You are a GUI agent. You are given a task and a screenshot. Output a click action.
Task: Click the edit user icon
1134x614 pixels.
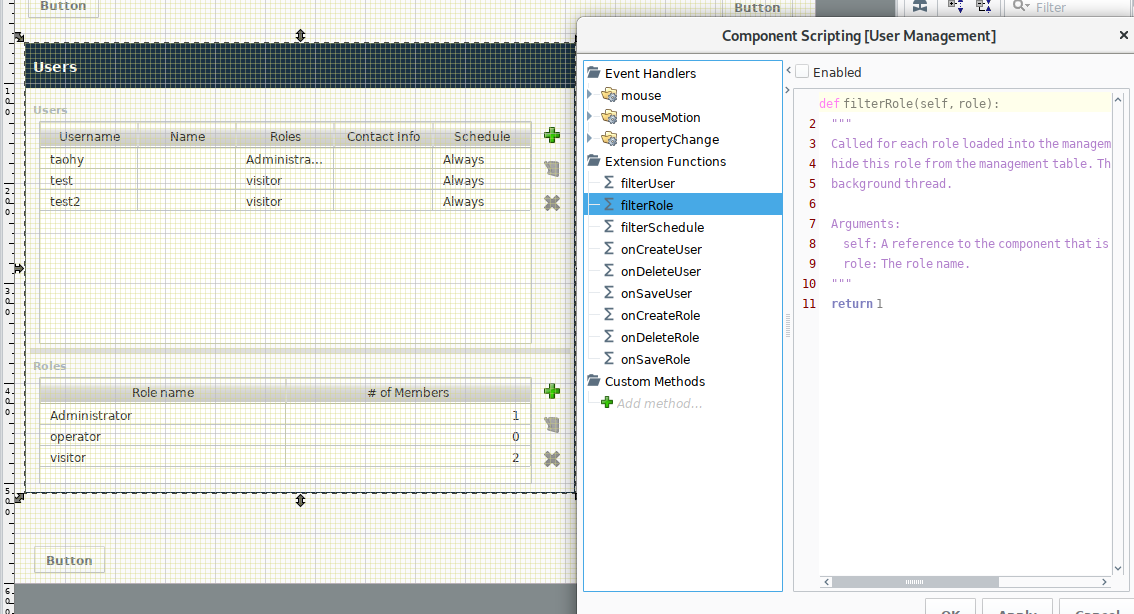(x=551, y=169)
